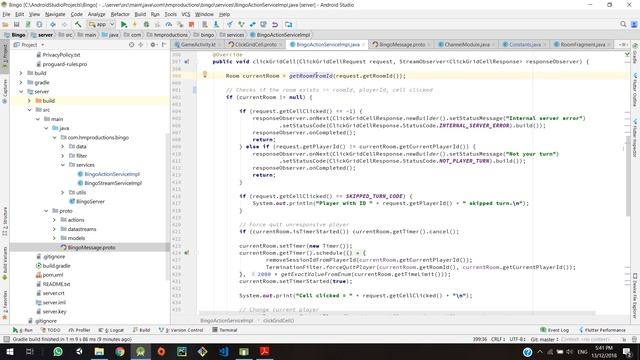The width and height of the screenshot is (640, 360).
Task: Click the override gutter icon beside clickGridCell method
Action: tap(187, 62)
